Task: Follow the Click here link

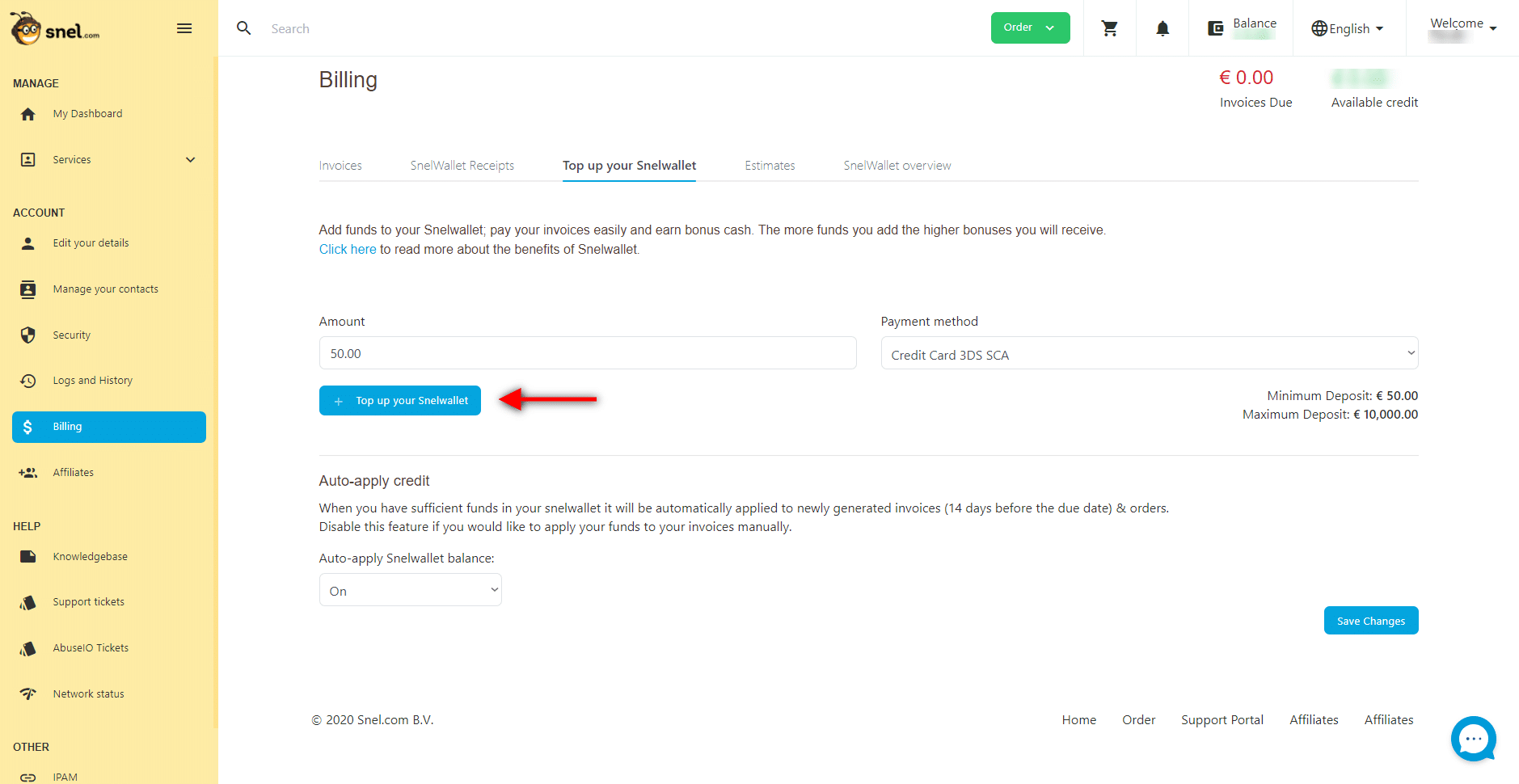Action: 348,249
